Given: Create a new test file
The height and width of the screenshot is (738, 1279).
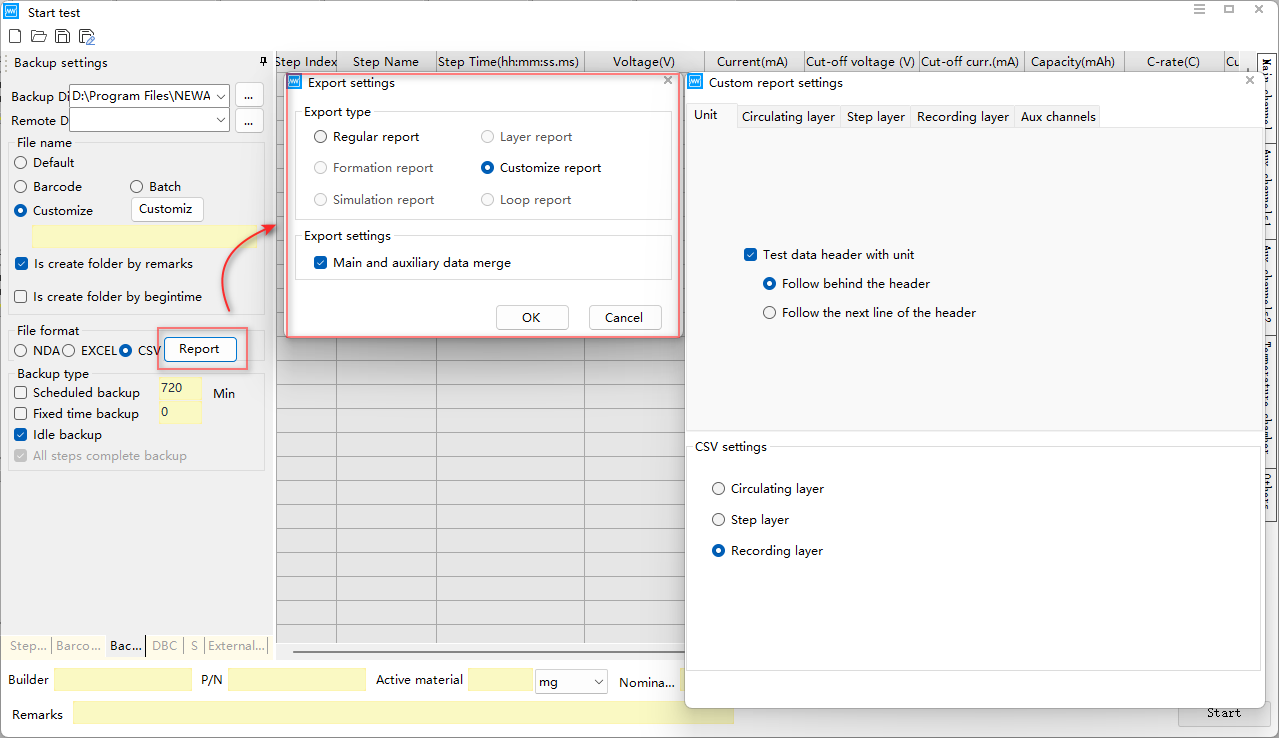Looking at the screenshot, I should [x=14, y=36].
